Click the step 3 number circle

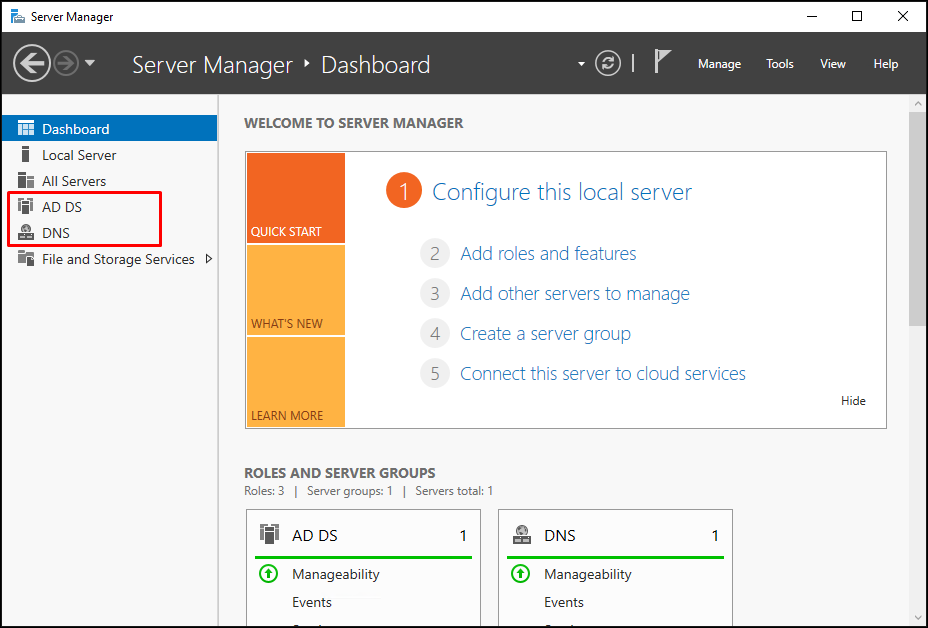click(x=435, y=294)
